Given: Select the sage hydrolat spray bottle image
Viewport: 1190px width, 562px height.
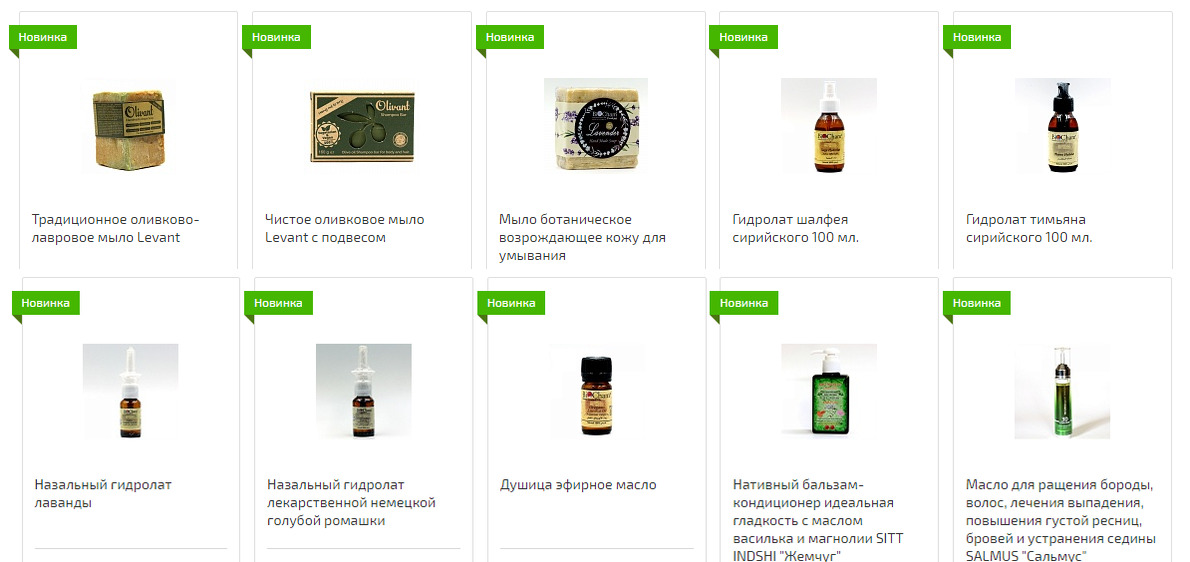Looking at the screenshot, I should pyautogui.click(x=829, y=125).
